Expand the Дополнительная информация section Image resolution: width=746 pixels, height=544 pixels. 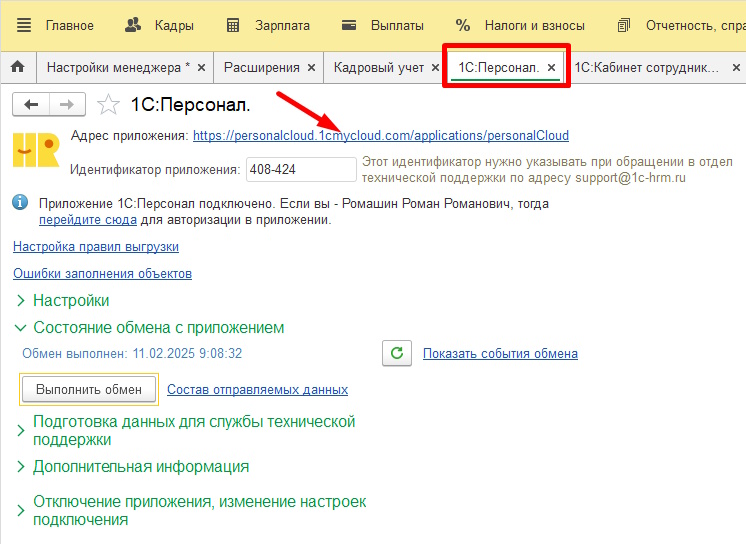click(x=141, y=466)
